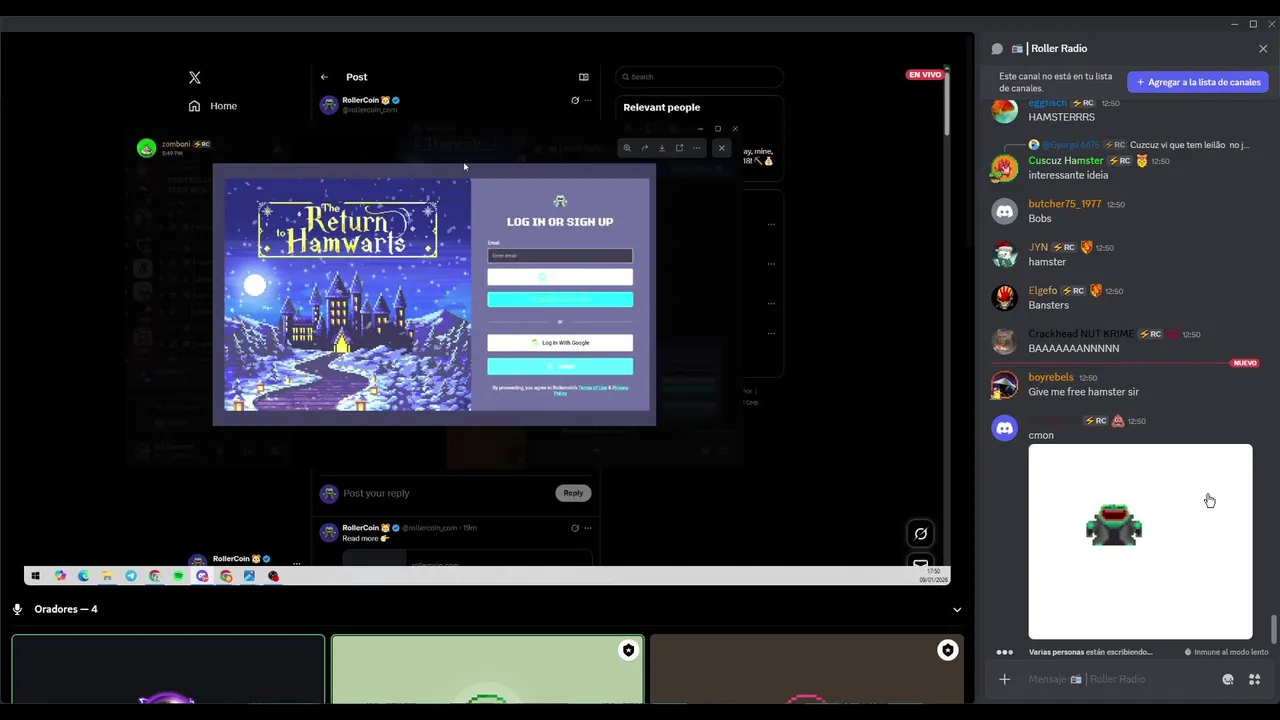Open boyrebels avatar in chat
1280x720 pixels.
1004,384
